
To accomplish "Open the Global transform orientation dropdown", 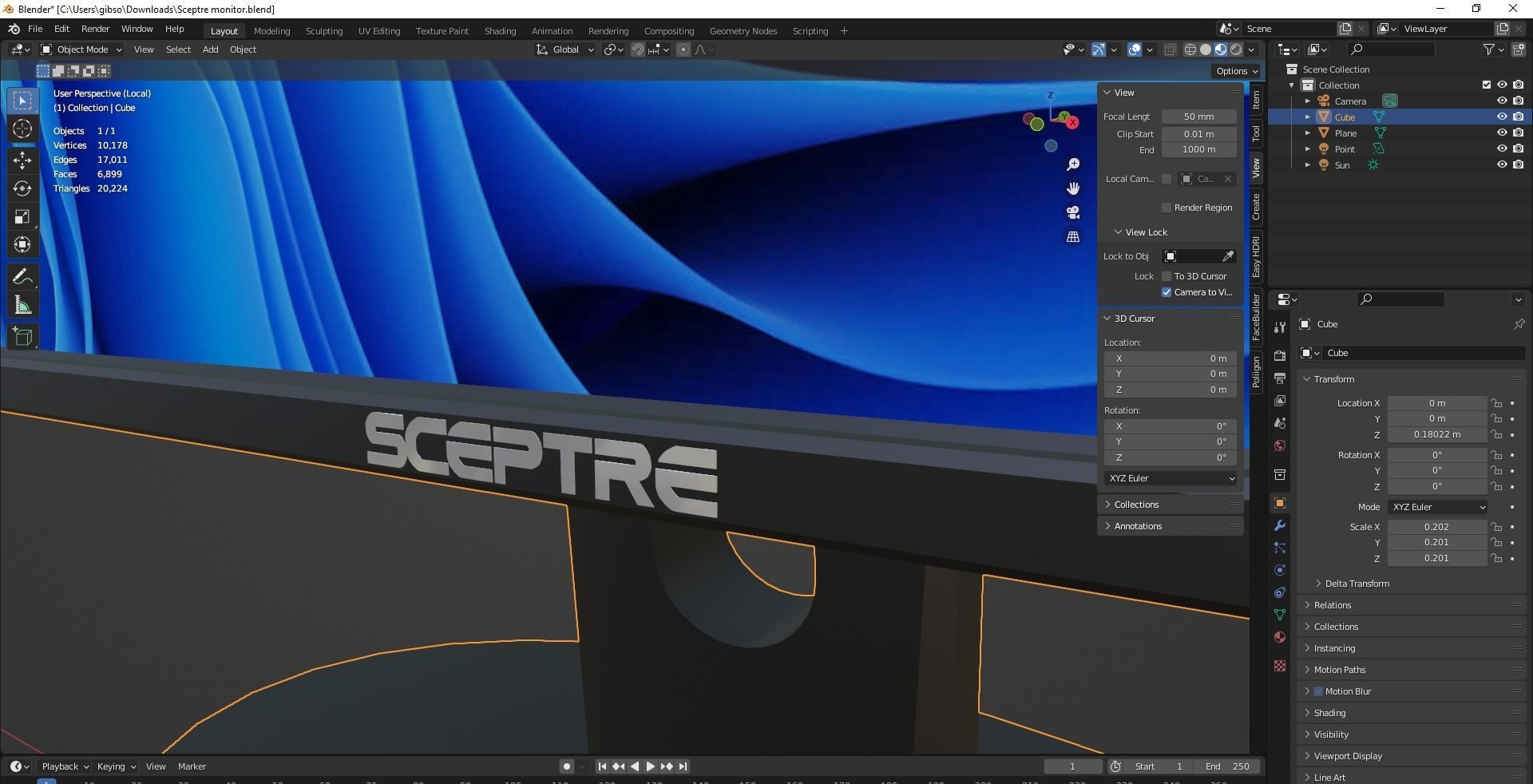I will tap(565, 49).
